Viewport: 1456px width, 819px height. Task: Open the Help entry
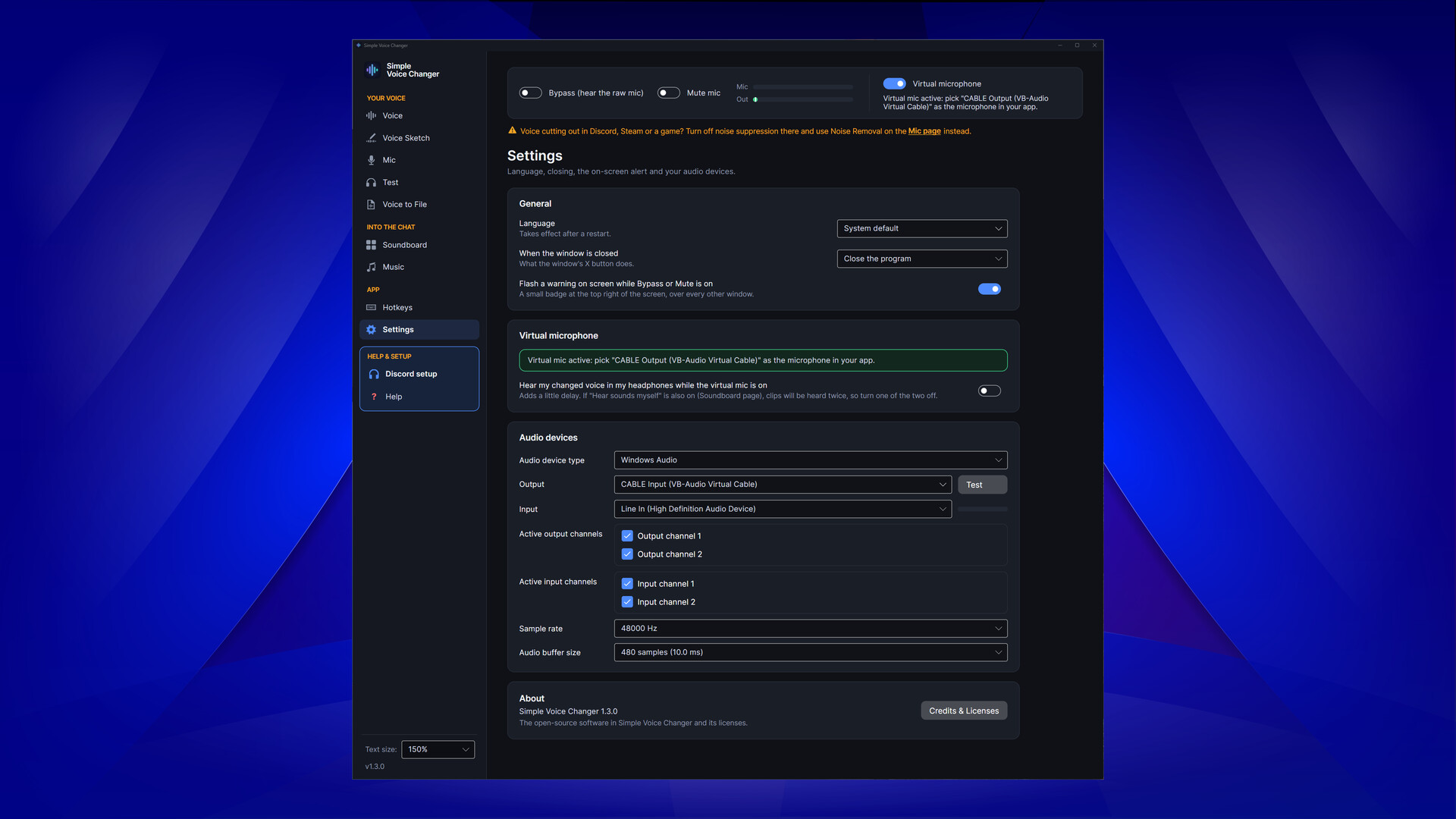419,397
